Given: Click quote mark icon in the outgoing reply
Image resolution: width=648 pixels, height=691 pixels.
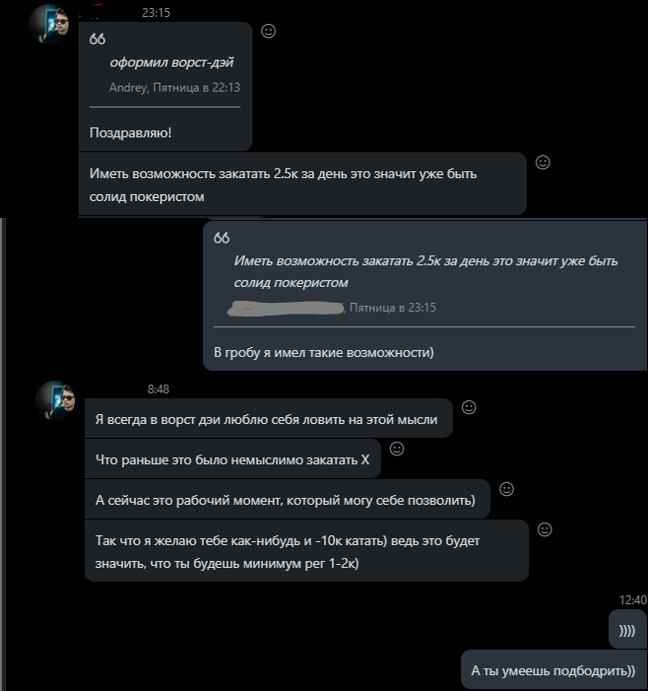Looking at the screenshot, I should coord(222,238).
